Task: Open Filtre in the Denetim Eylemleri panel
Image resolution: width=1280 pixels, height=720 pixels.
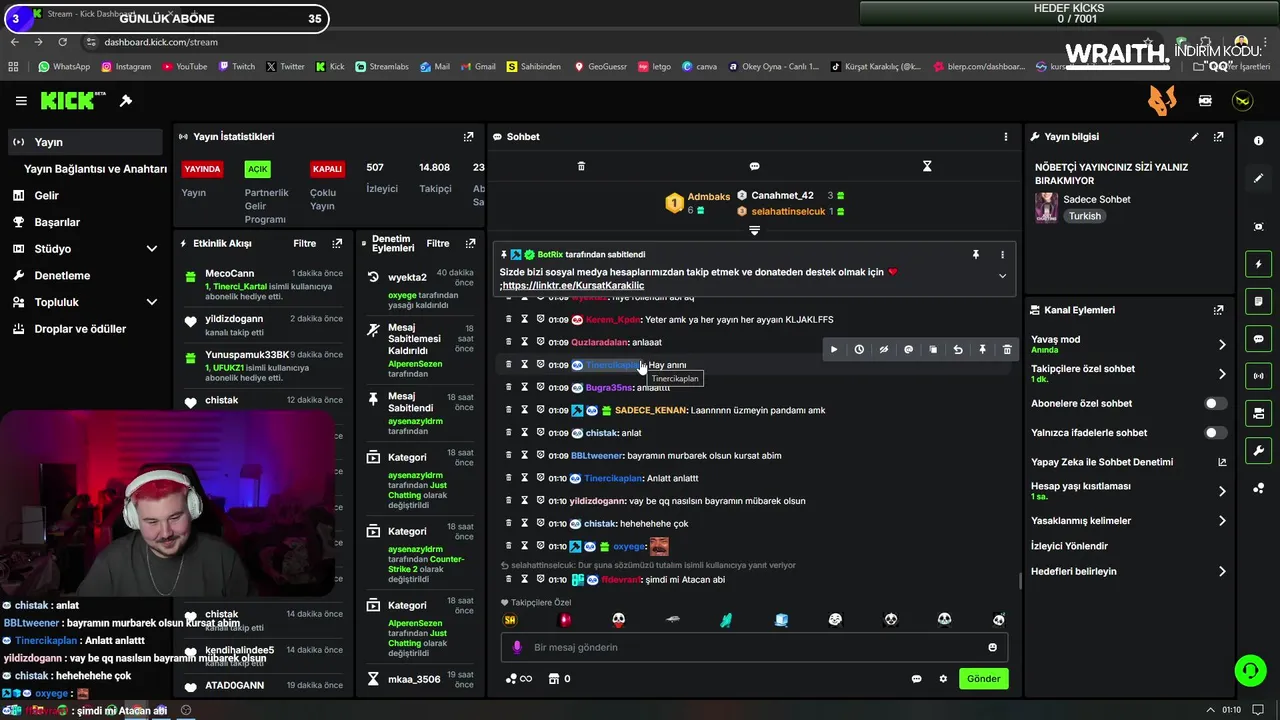Action: pos(438,243)
